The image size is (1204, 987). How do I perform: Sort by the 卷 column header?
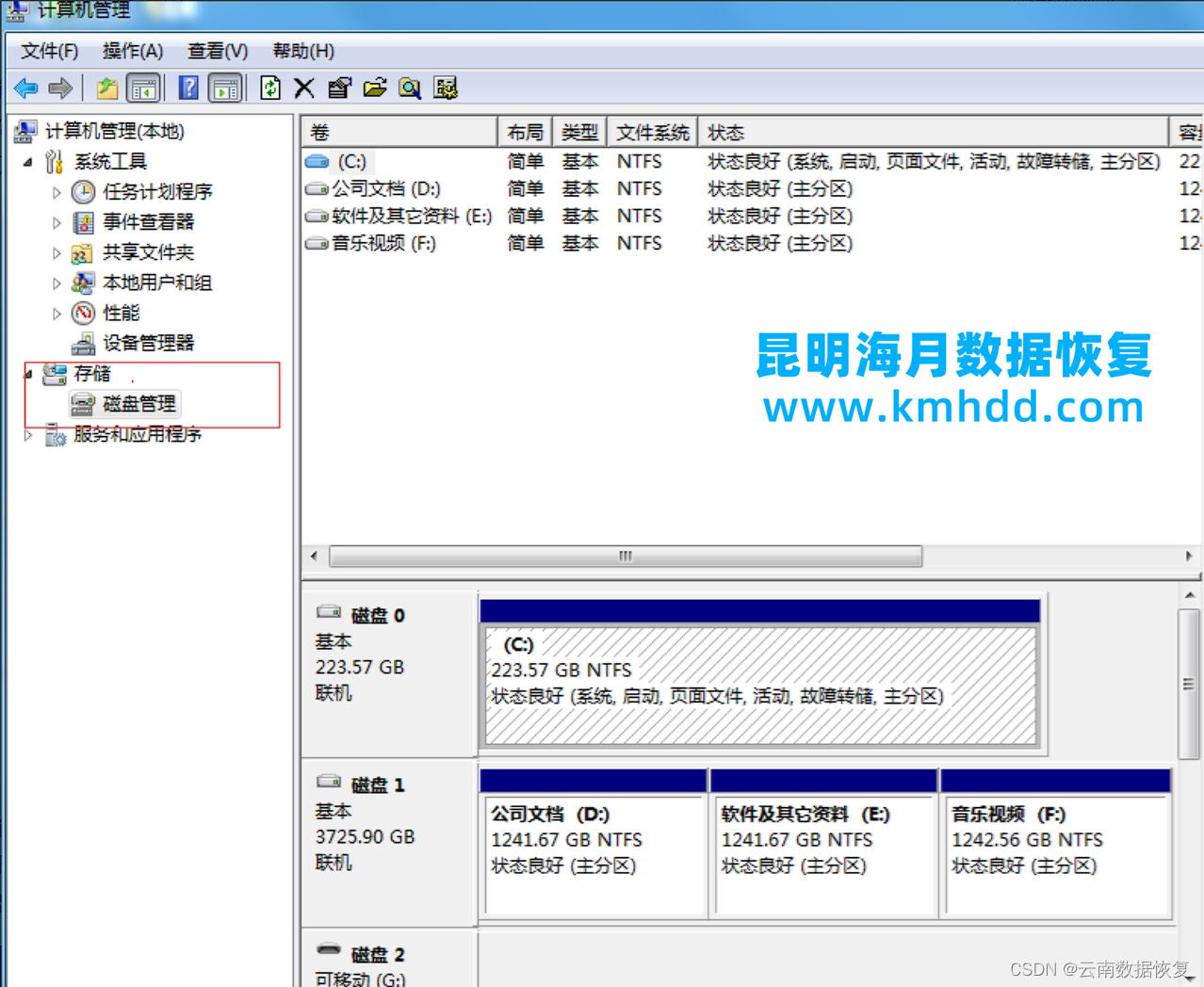tap(399, 132)
